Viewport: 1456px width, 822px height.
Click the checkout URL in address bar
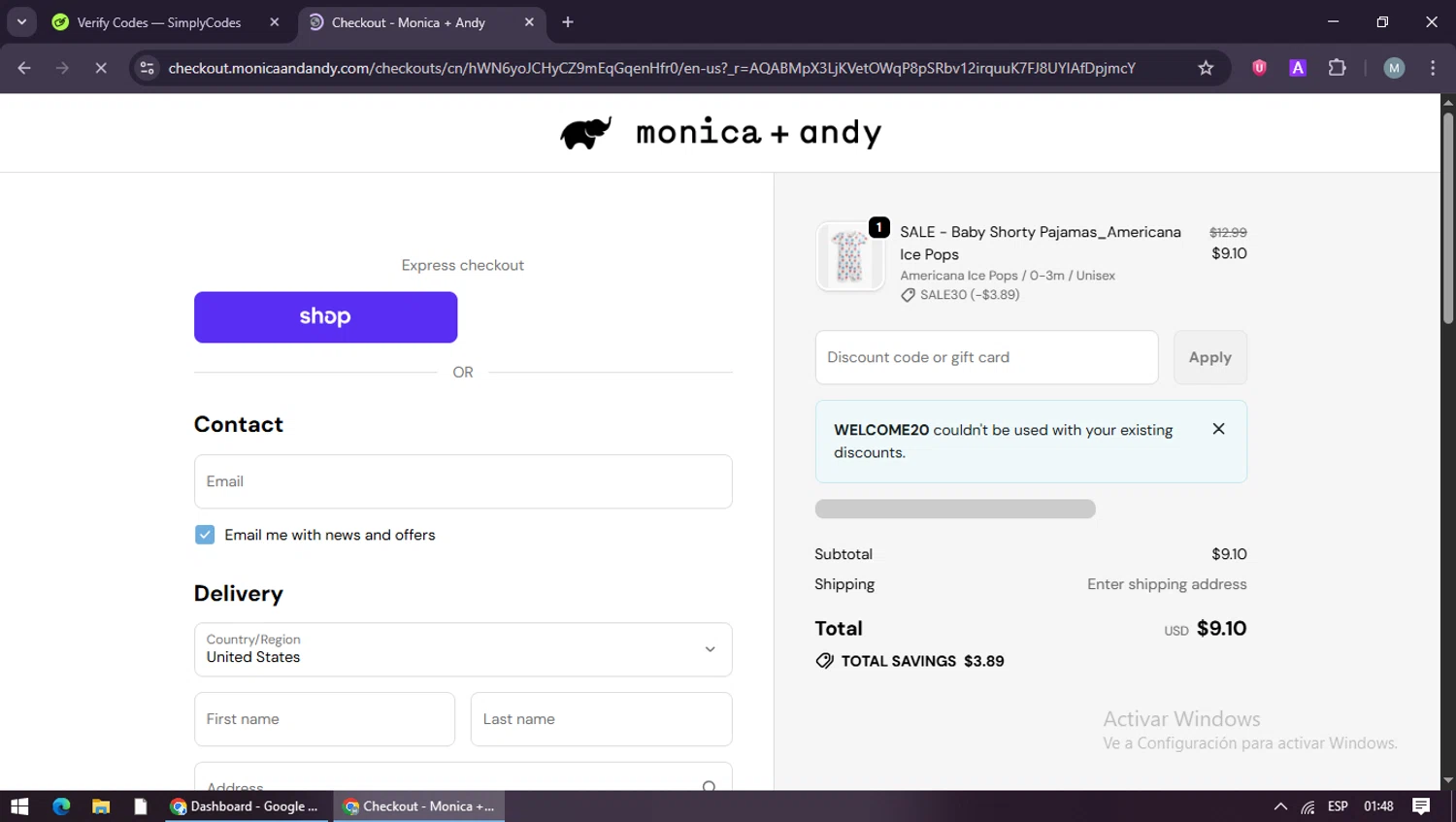click(651, 68)
